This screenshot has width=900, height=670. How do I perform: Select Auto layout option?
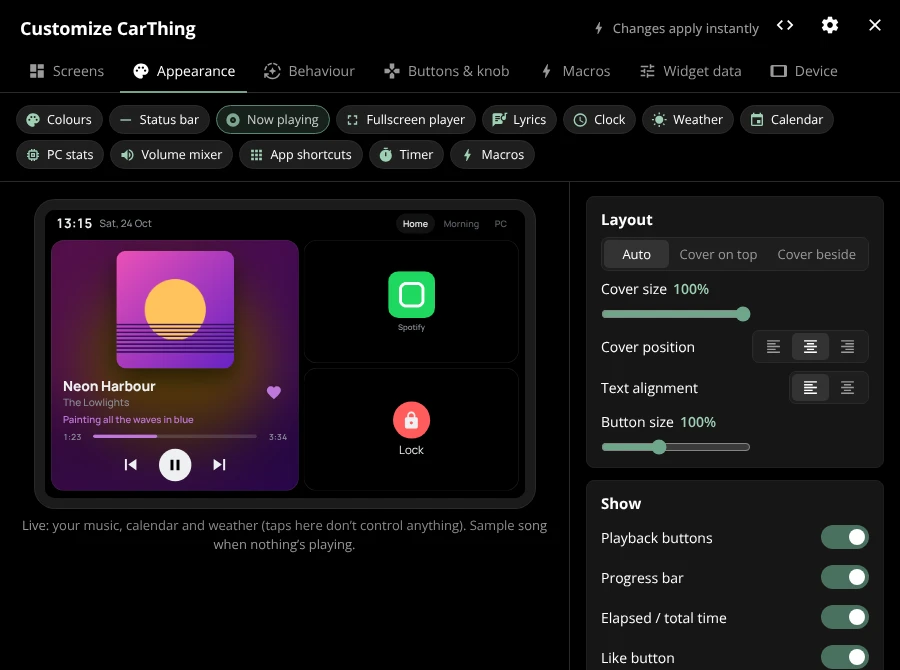637,254
